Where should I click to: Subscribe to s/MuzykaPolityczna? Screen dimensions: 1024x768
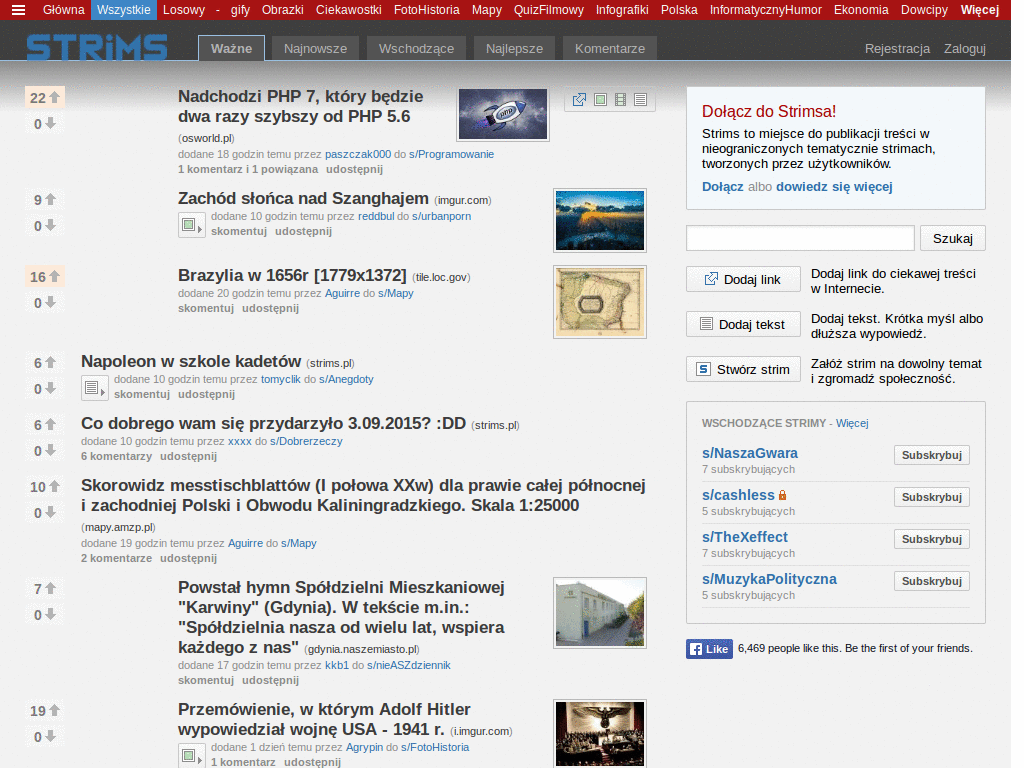coord(931,581)
